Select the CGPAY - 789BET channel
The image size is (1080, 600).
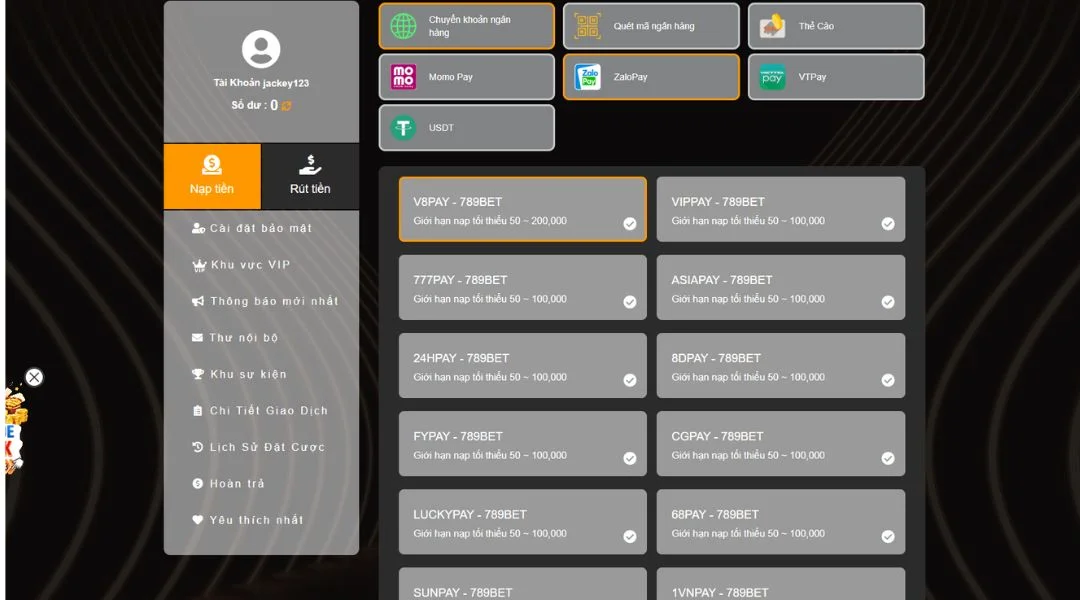[780, 444]
